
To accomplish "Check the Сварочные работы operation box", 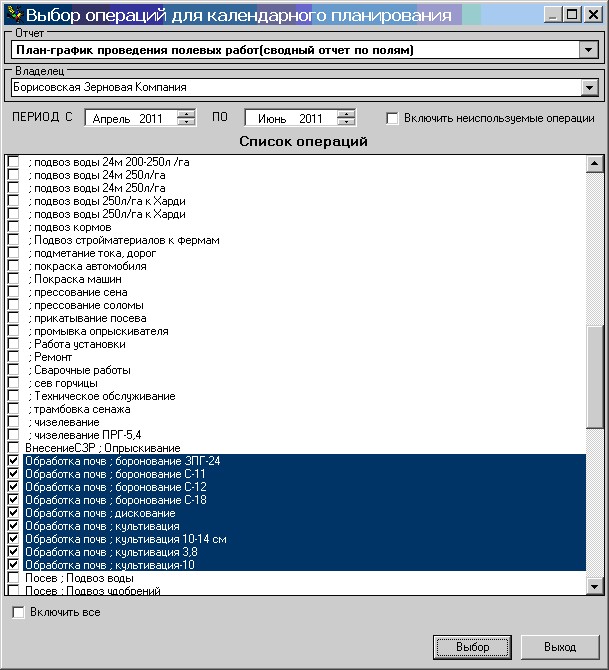I will [x=13, y=370].
